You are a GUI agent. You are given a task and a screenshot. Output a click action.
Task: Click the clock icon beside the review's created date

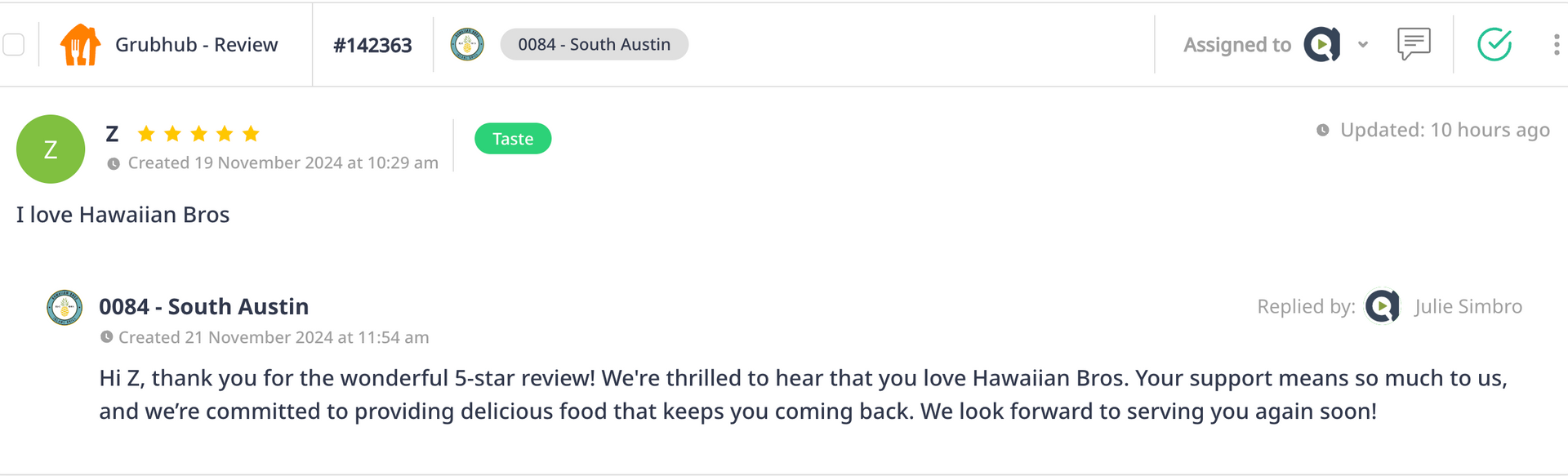point(114,164)
